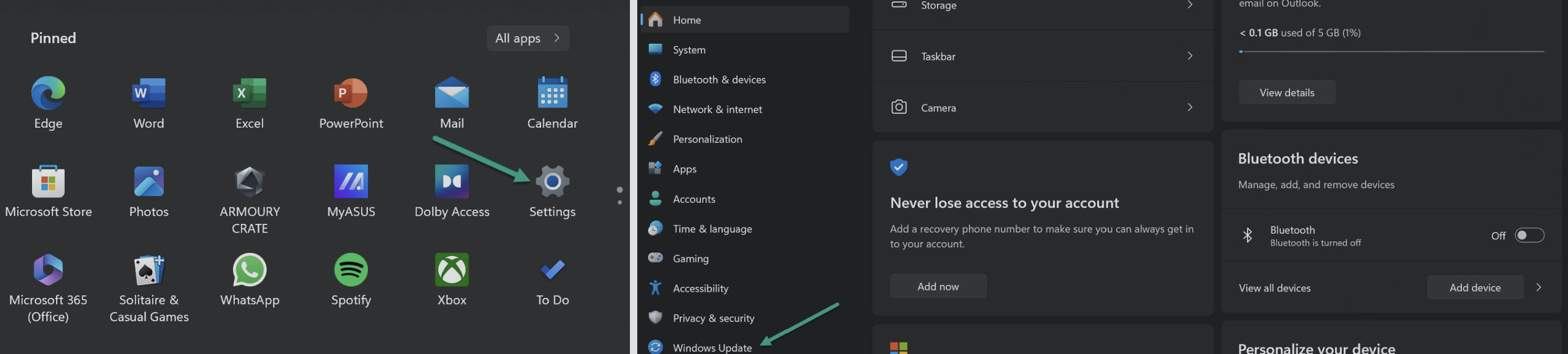Click '< 0.1 GB used of 5 GB (1%)' text
Image resolution: width=1568 pixels, height=354 pixels.
tap(1300, 33)
